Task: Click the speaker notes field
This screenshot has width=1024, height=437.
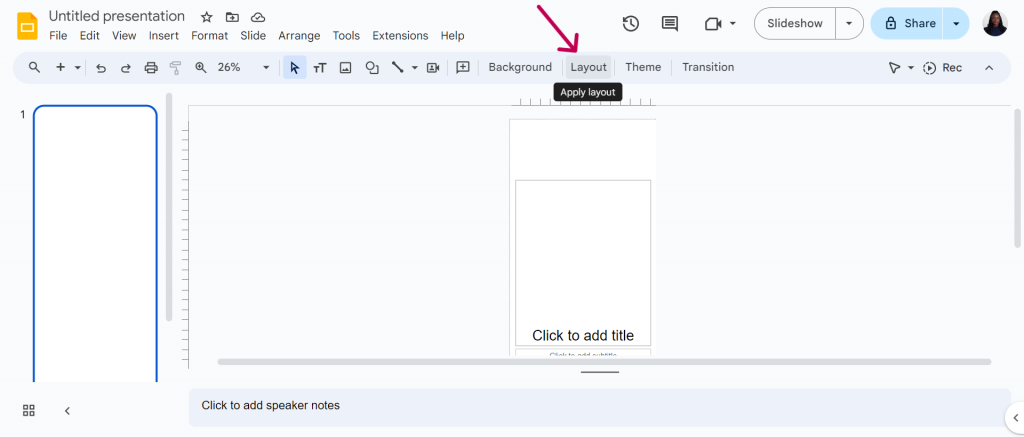Action: 600,407
